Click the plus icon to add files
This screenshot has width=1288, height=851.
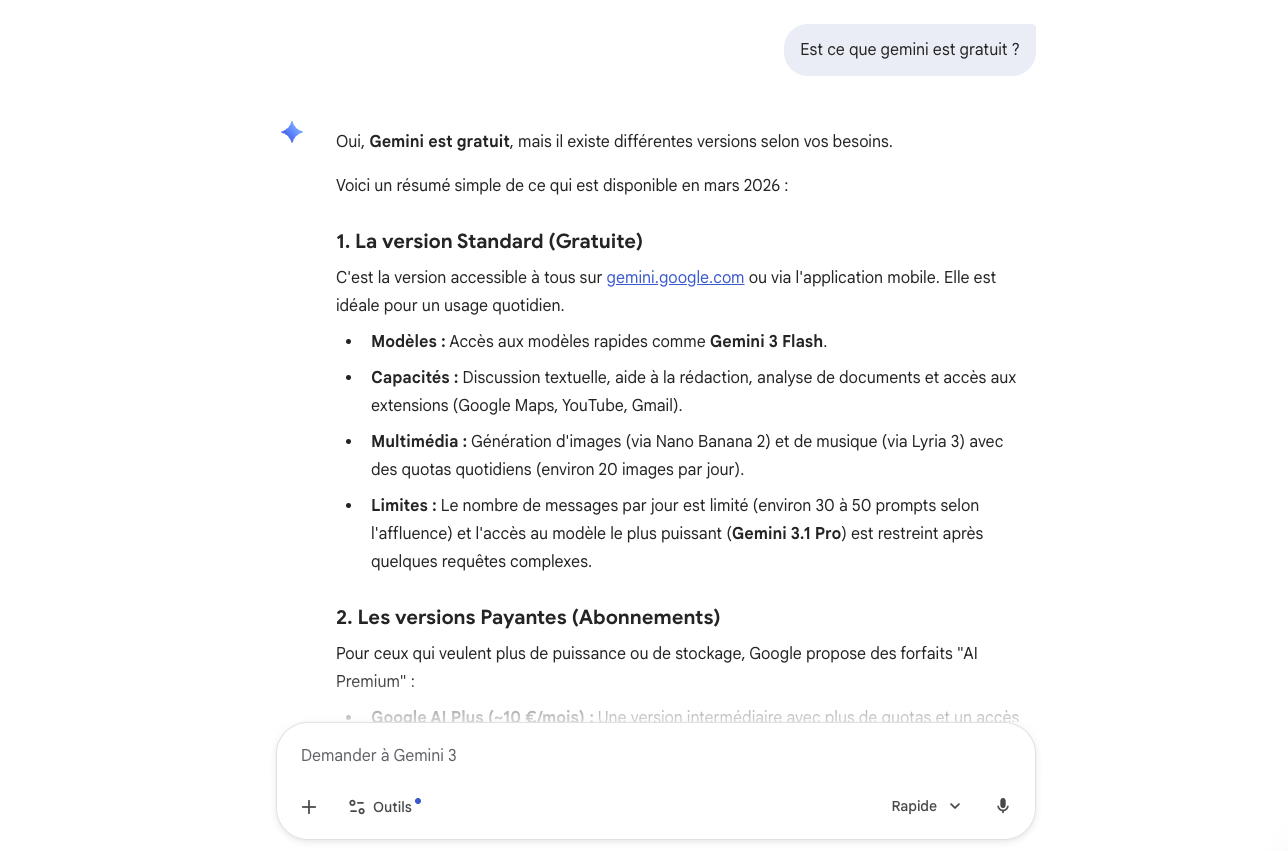(309, 807)
